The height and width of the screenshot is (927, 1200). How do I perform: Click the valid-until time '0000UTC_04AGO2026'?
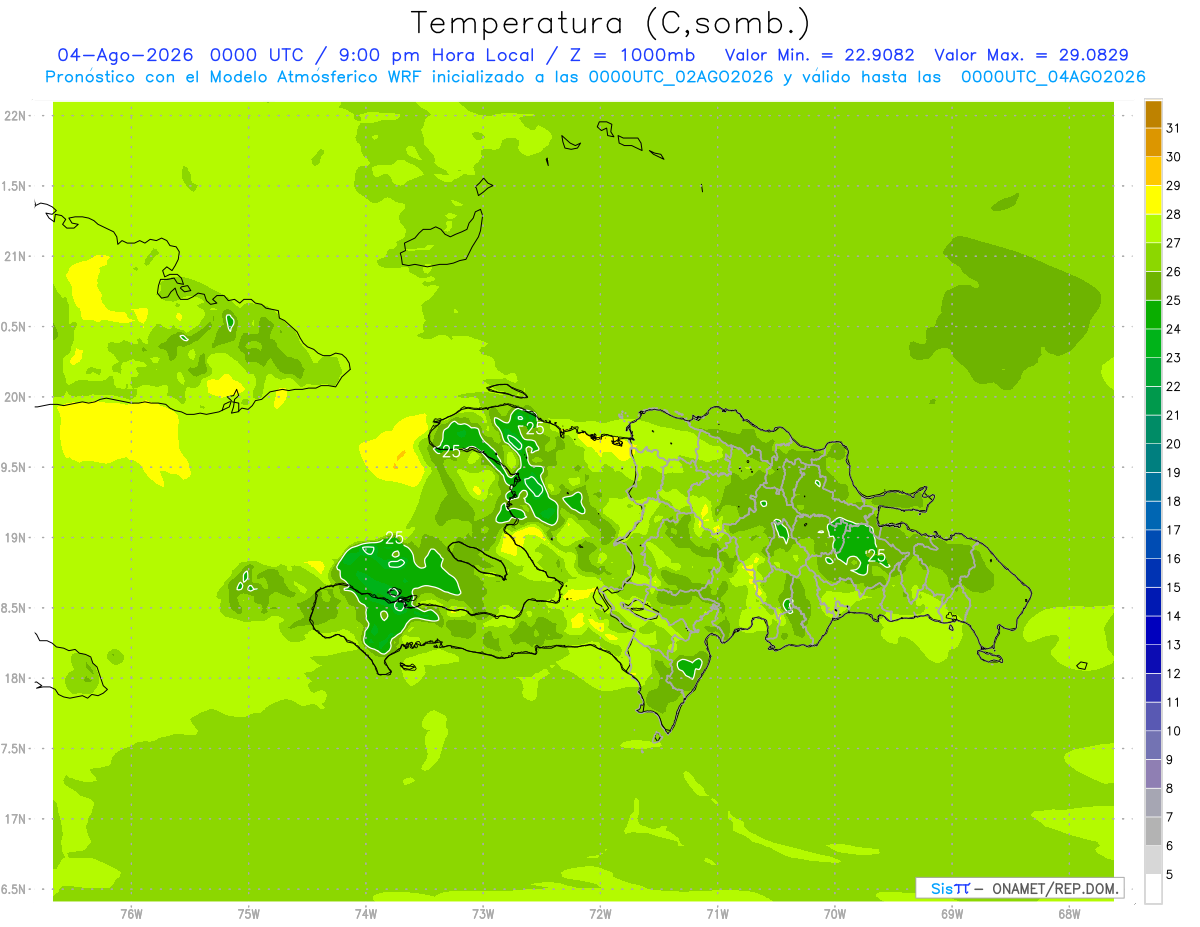[x=1053, y=77]
